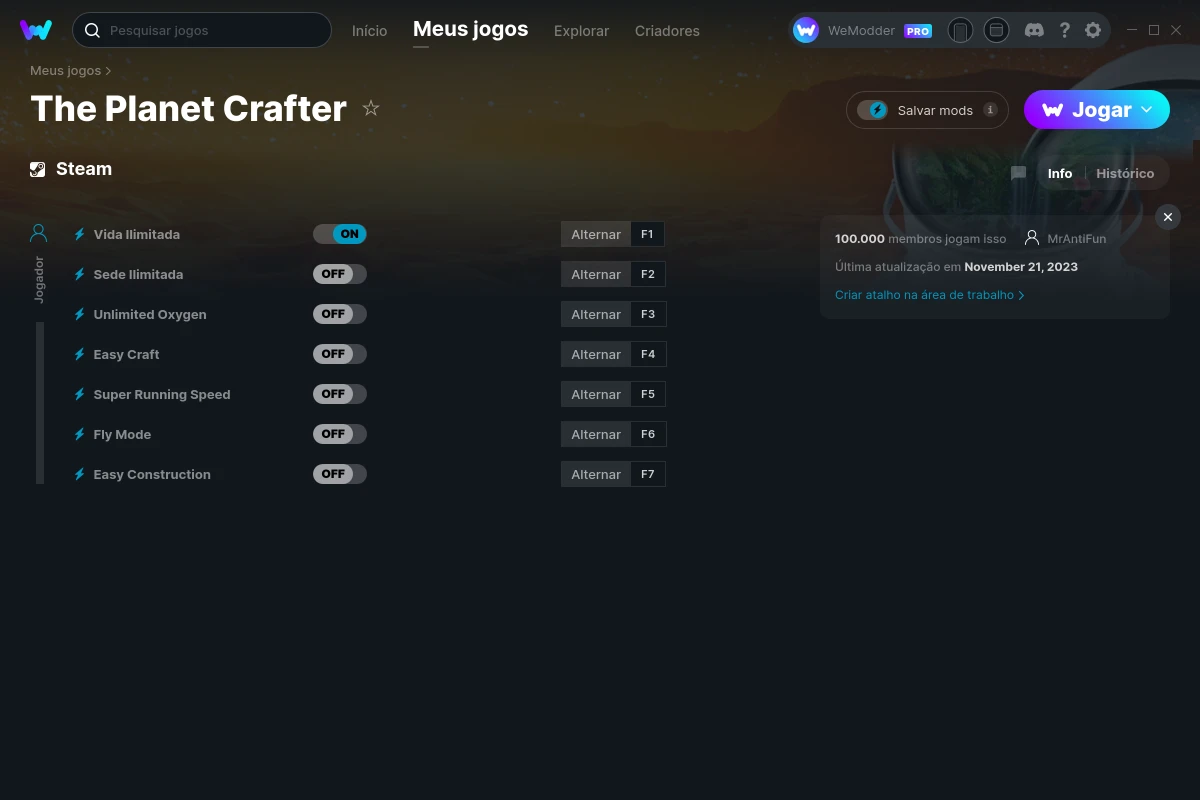Screen dimensions: 1200x800
Task: Click Alternar button for F2 hotkey
Action: pyautogui.click(x=596, y=274)
